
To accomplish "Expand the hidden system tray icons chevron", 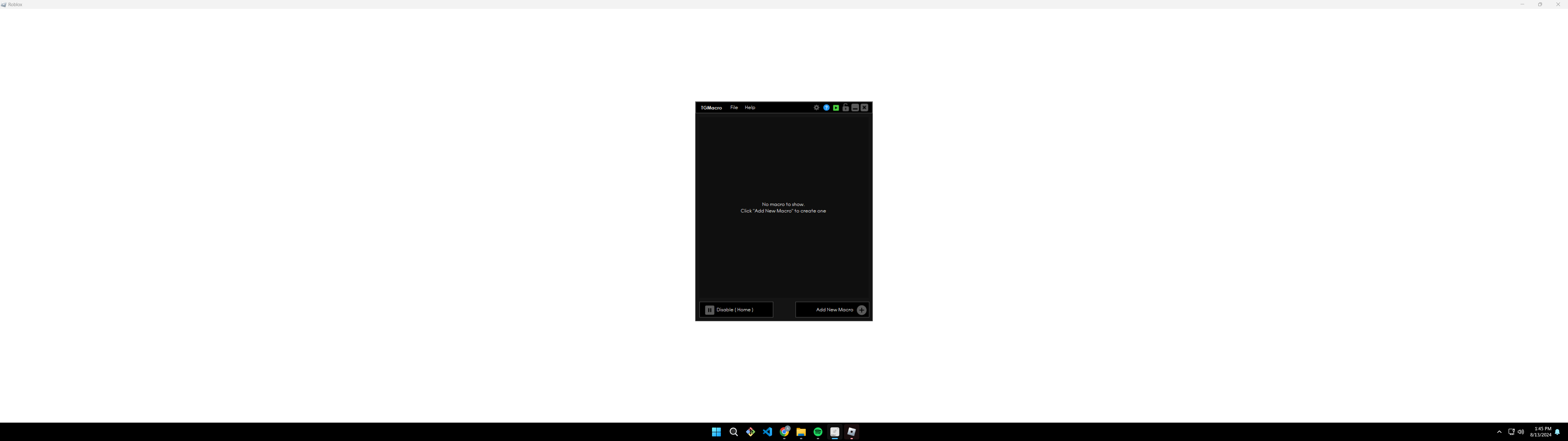I will (1499, 432).
